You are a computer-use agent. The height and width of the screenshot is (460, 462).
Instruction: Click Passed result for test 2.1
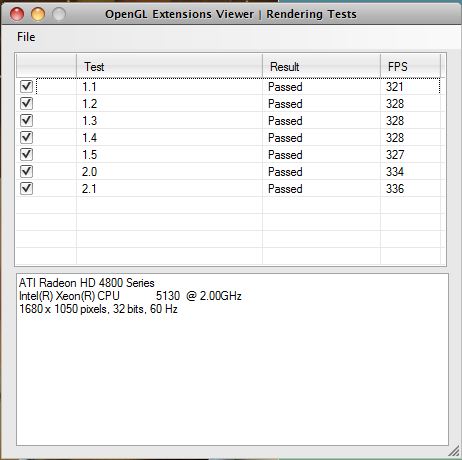coord(285,189)
